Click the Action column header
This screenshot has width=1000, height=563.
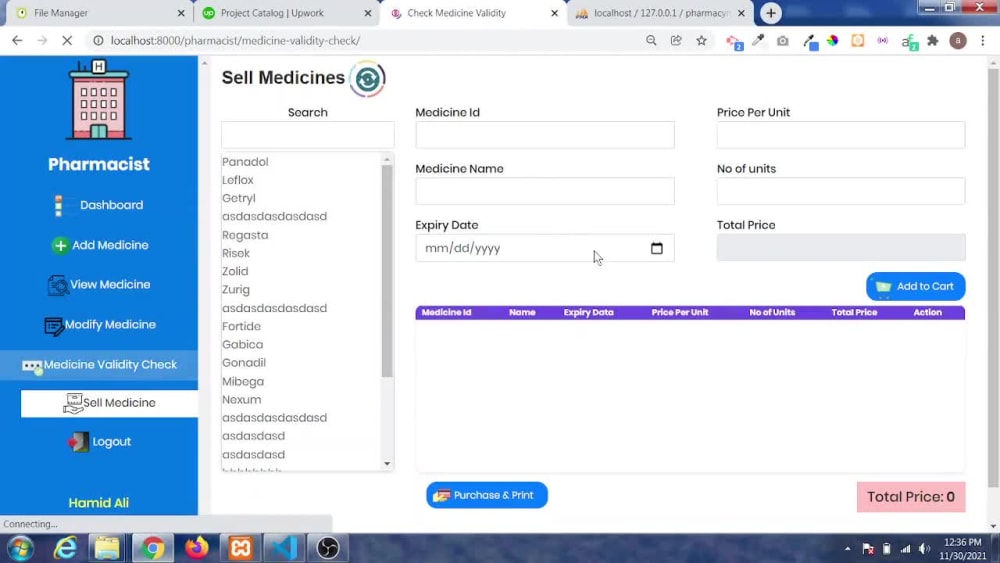tap(927, 312)
